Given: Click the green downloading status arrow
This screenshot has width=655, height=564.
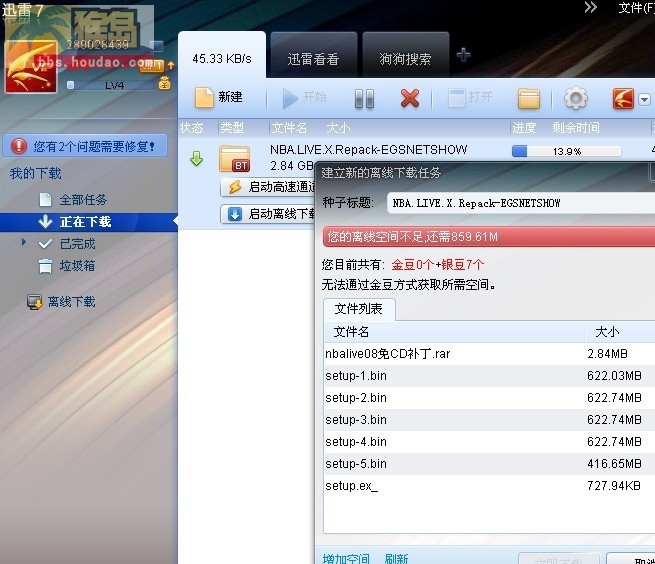Looking at the screenshot, I should (x=196, y=158).
